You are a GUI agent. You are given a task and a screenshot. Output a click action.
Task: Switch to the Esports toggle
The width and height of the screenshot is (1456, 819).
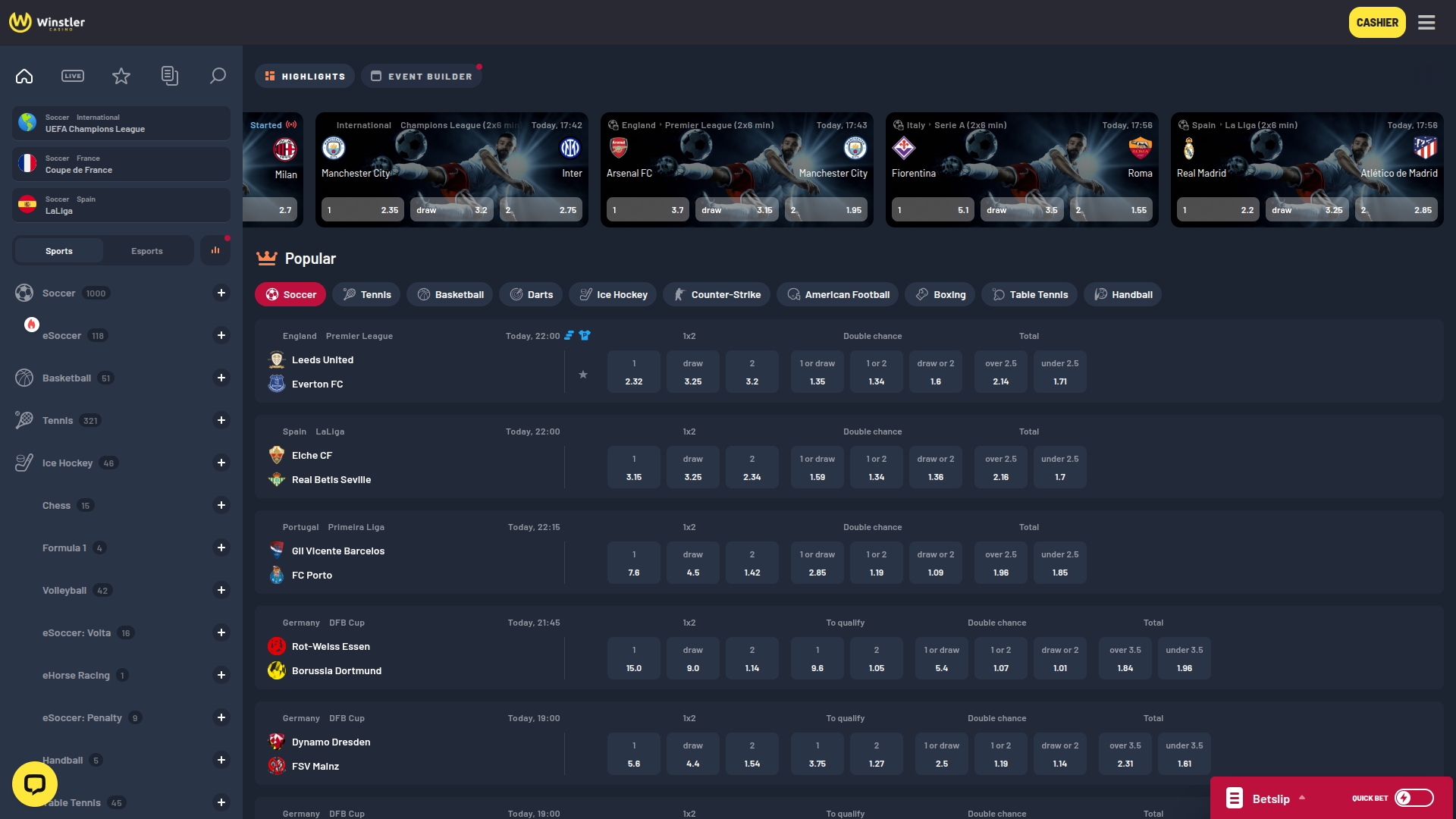[x=147, y=250]
